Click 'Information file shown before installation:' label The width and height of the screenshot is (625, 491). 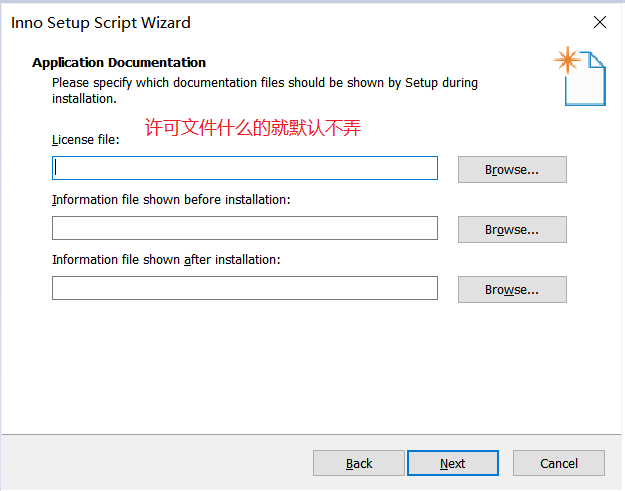coord(171,200)
